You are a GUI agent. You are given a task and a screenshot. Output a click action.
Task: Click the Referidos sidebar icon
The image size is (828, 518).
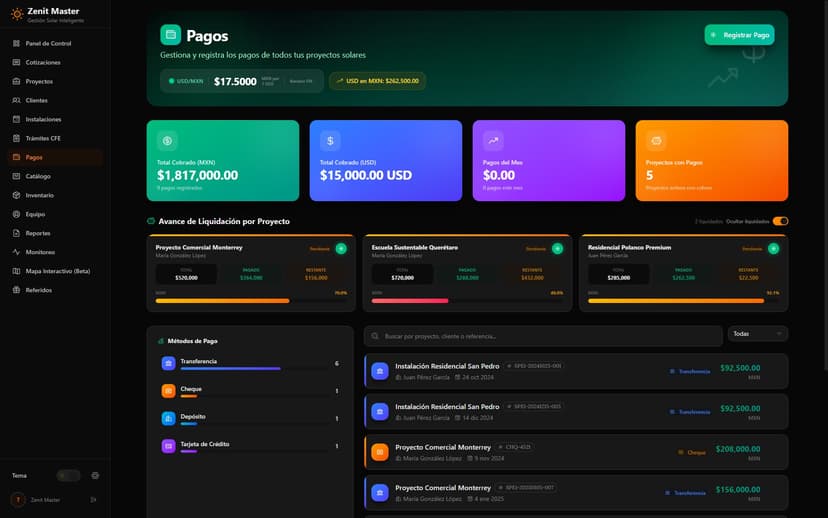(x=16, y=290)
